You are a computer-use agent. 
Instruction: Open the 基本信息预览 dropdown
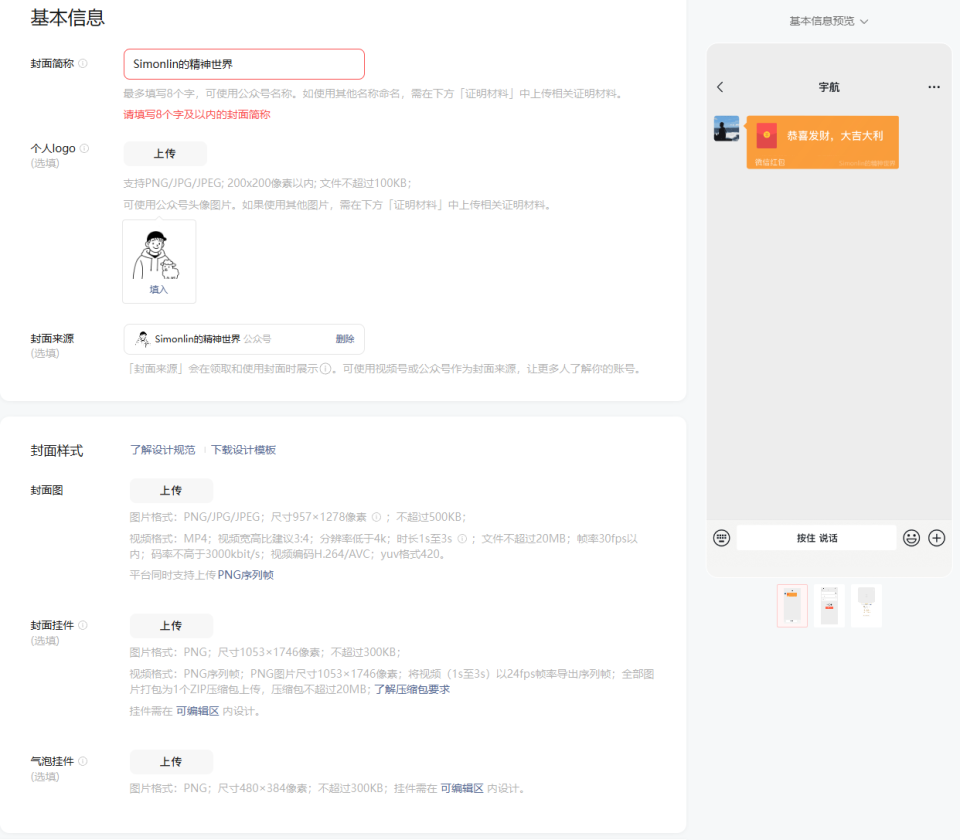828,21
